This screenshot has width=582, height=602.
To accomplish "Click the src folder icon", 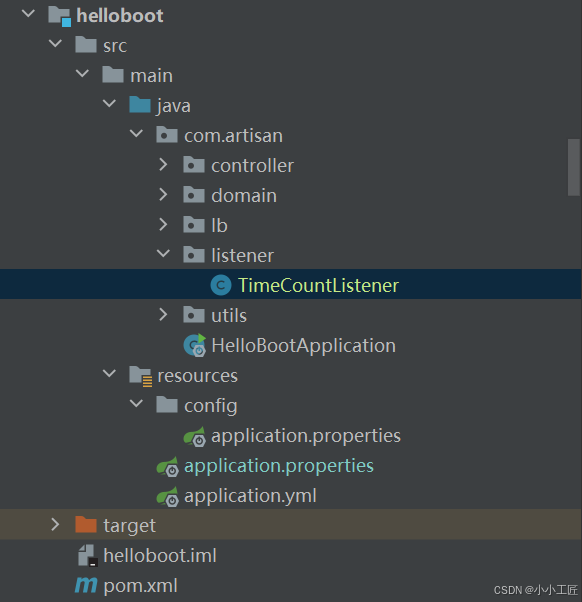I will pos(86,45).
